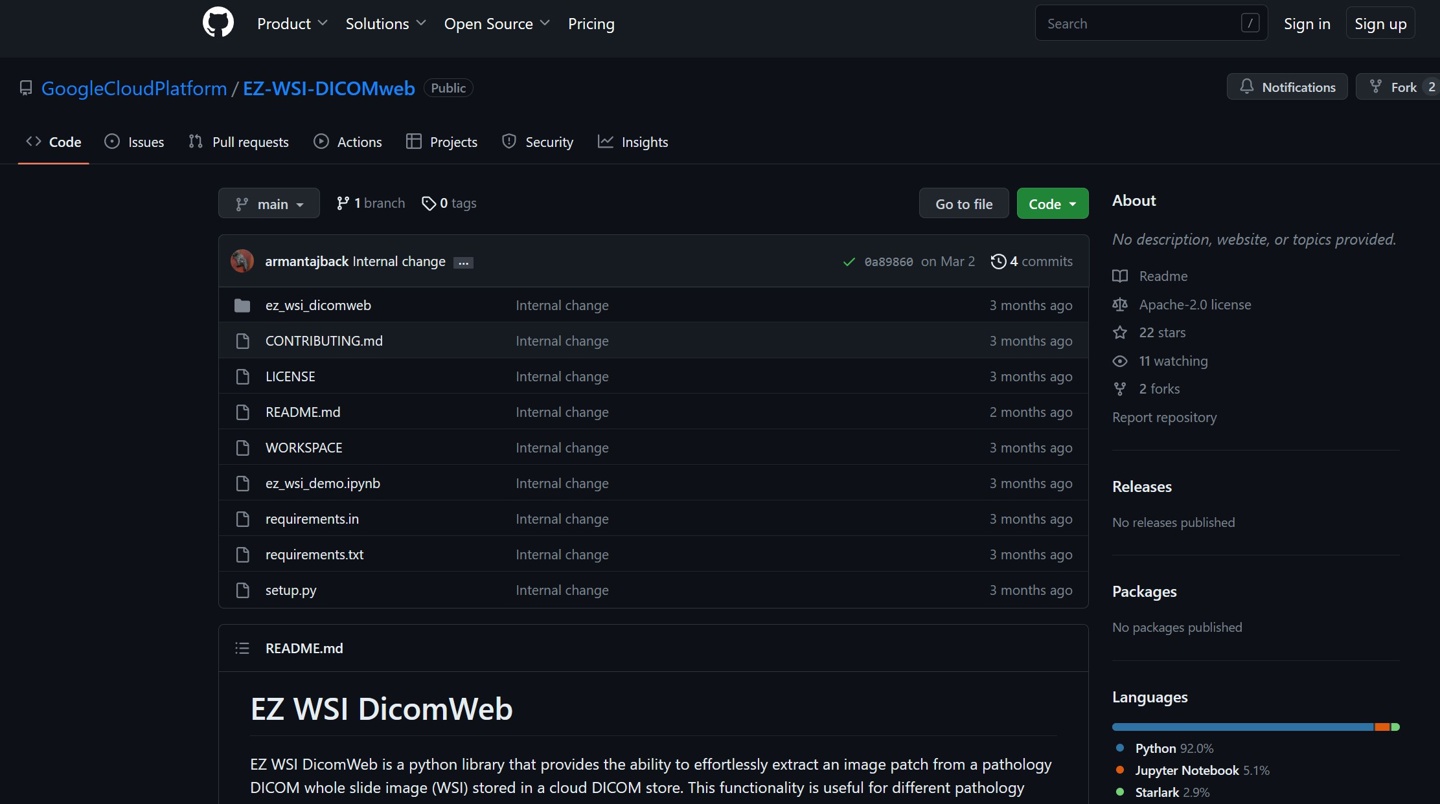Expand the Product menu

(292, 23)
